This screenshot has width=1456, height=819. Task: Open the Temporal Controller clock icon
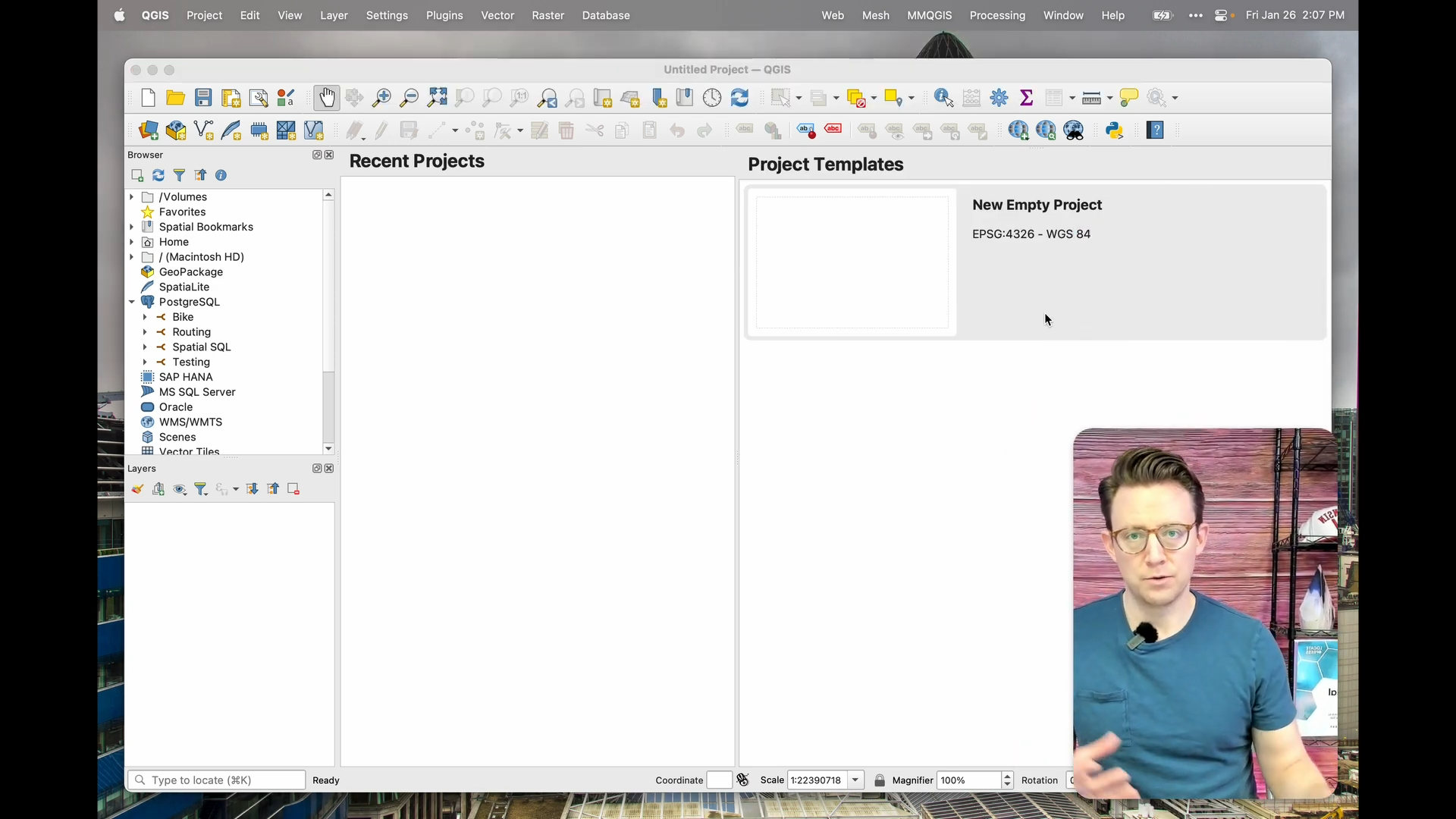click(712, 98)
